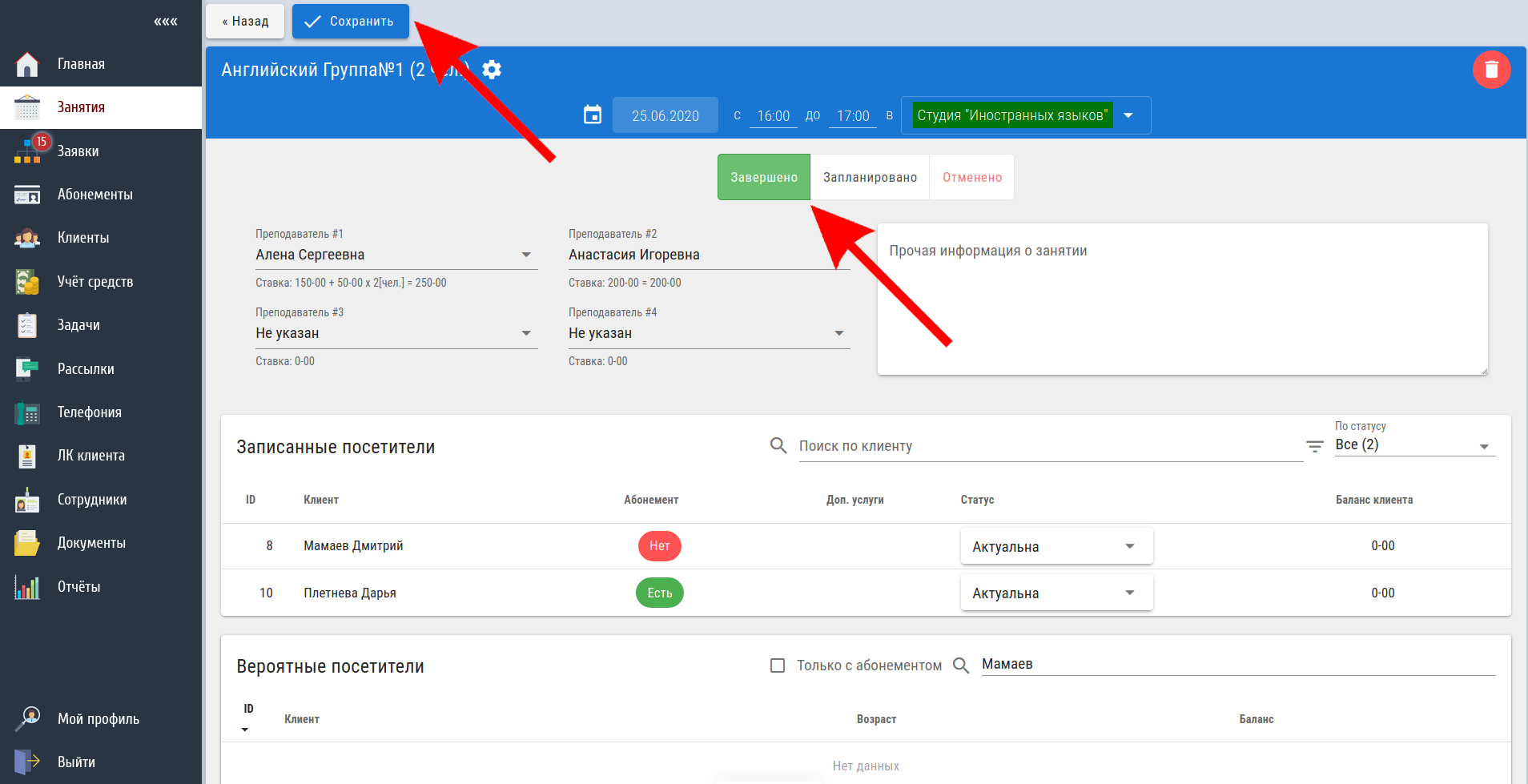Focus the Прочая информация о занятии textarea
The width and height of the screenshot is (1528, 784).
point(1183,299)
